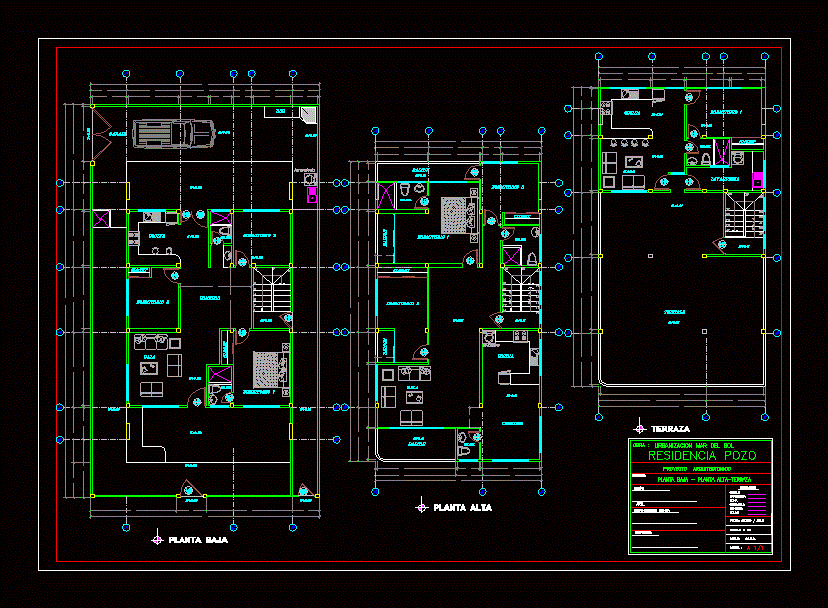Select the hatched double bed in Planta Alta
Image resolution: width=828 pixels, height=608 pixels.
[459, 215]
